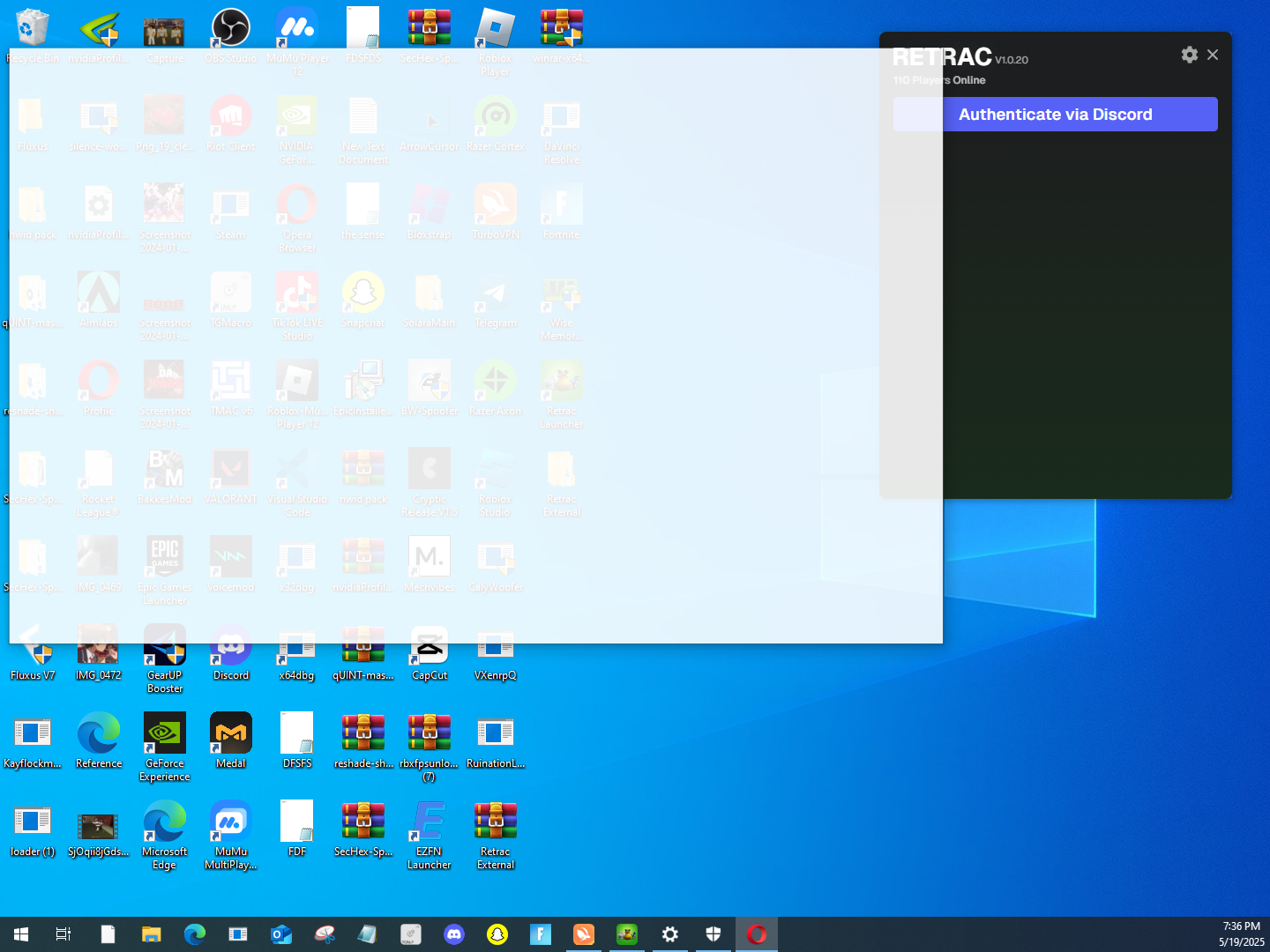Select the IMG_0472 image file on desktop
Image resolution: width=1270 pixels, height=952 pixels.
coord(98,653)
